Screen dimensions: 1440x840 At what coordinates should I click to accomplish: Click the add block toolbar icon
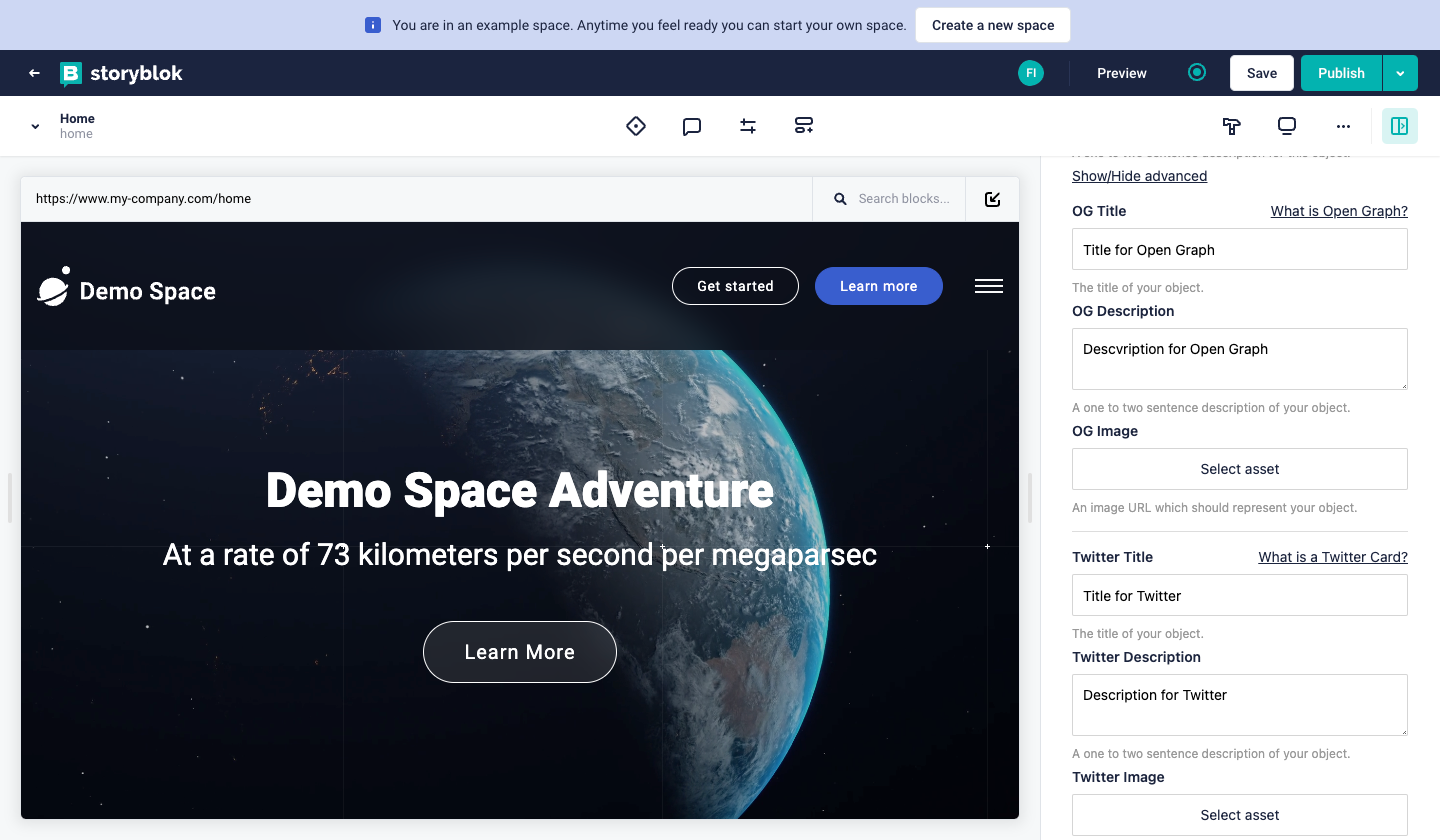[x=804, y=126]
